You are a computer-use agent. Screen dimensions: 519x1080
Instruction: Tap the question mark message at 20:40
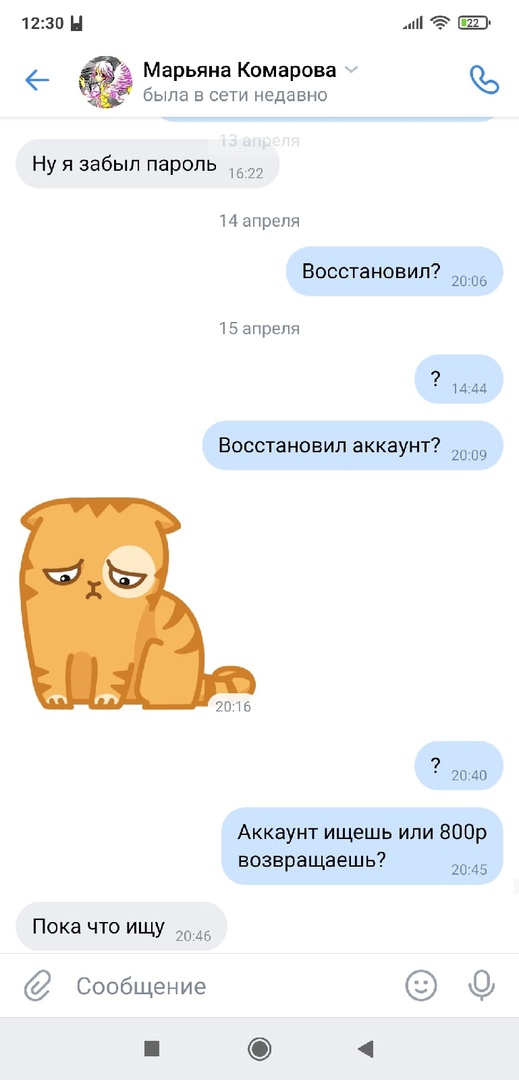pos(459,766)
